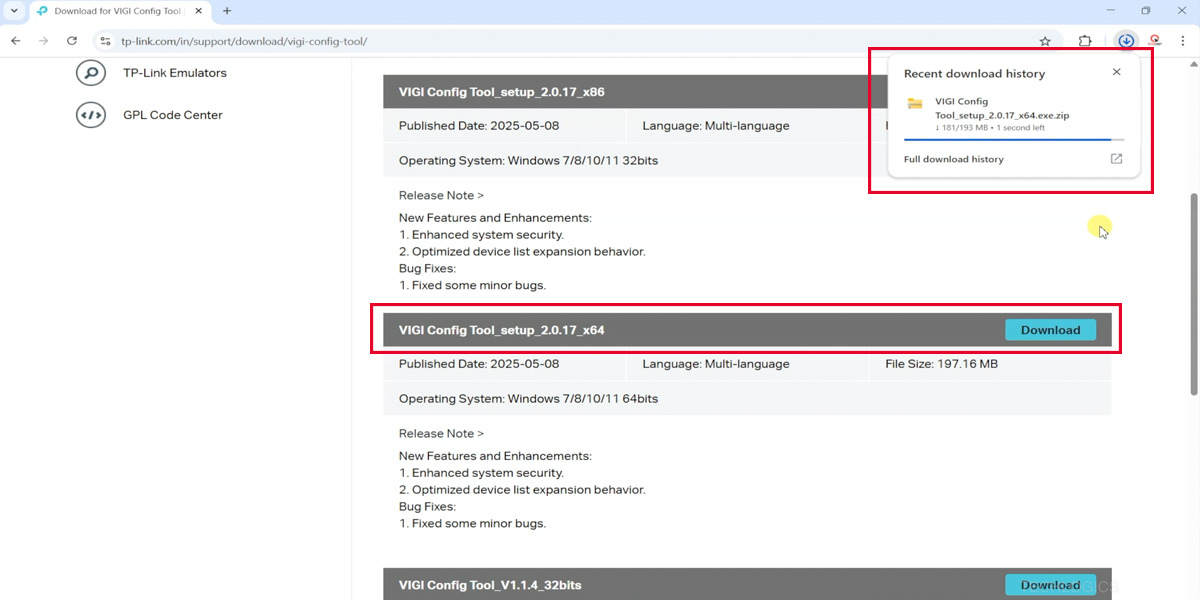
Task: Expand Release Note under the x64 version
Action: 441,433
